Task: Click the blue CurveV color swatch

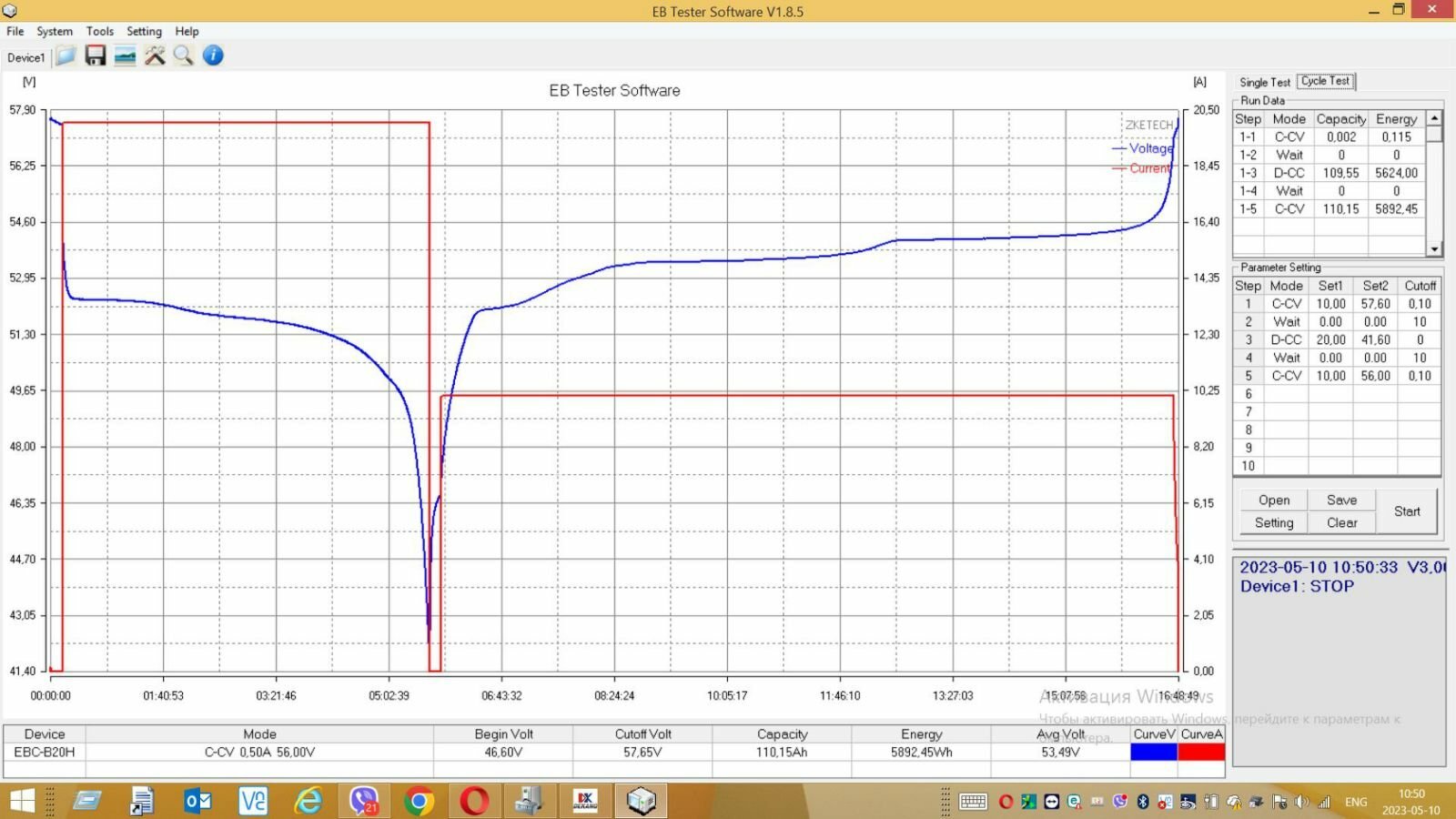Action: (x=1154, y=753)
